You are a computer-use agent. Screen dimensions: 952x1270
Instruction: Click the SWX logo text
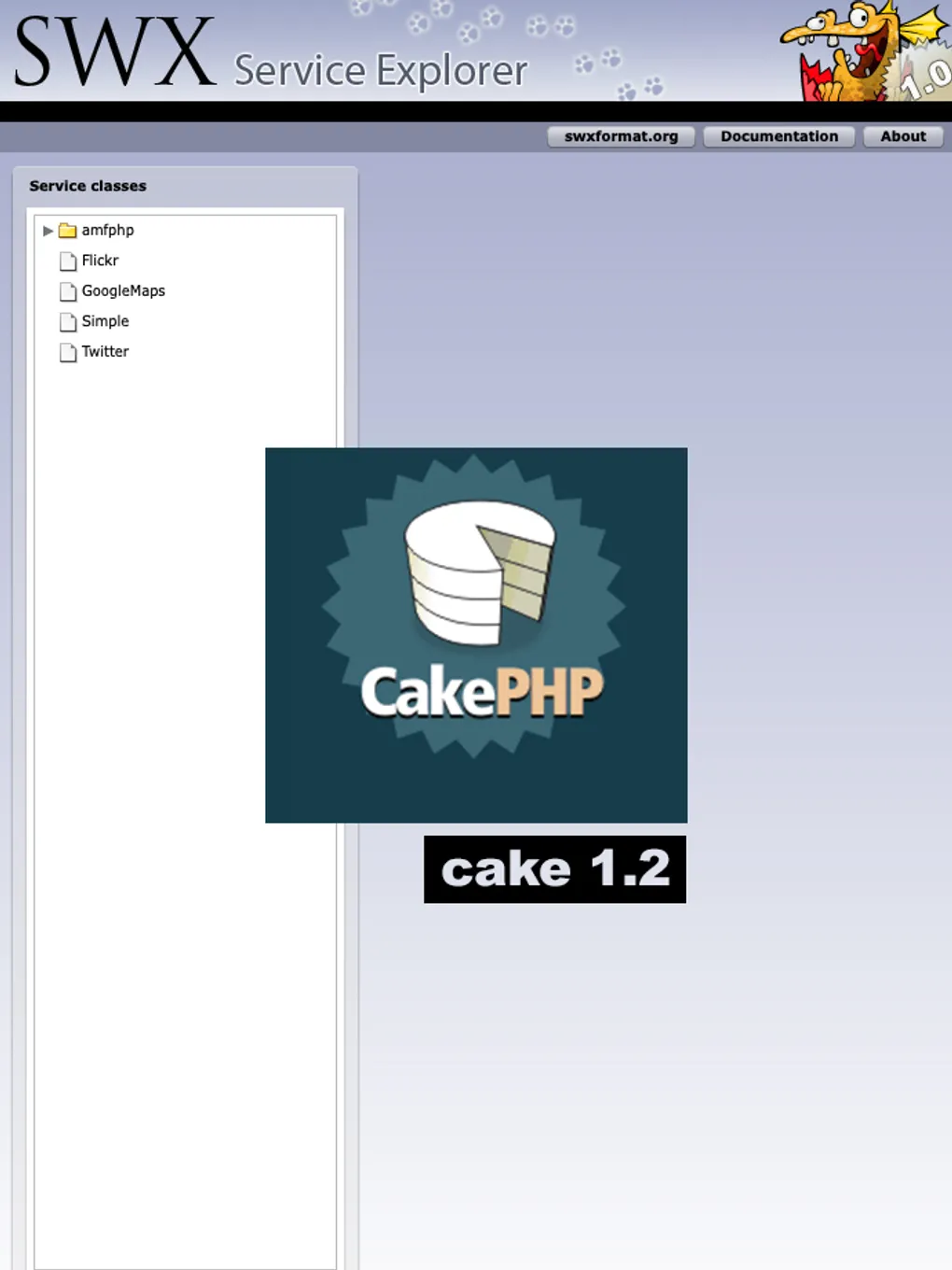pos(114,53)
